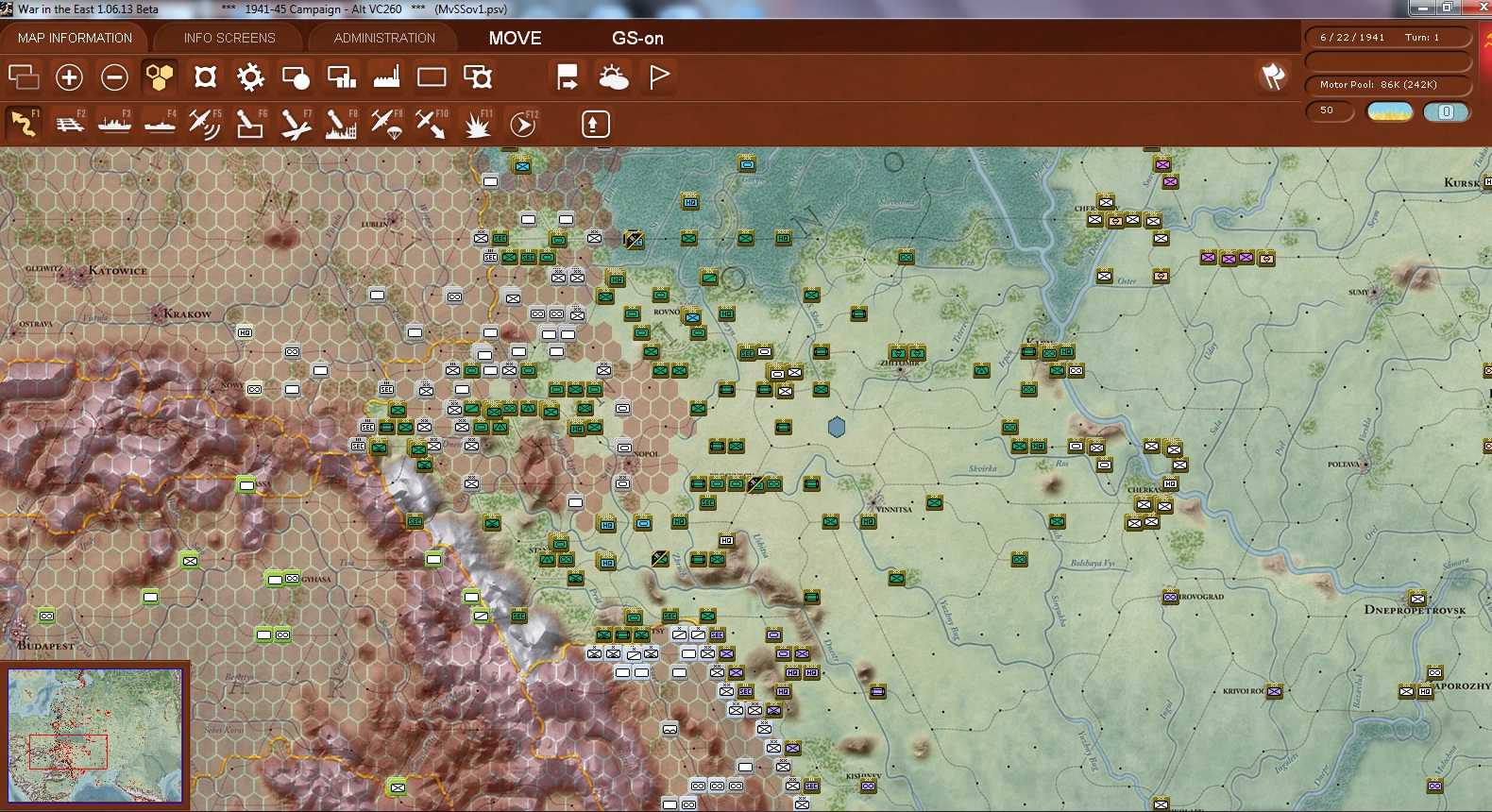This screenshot has height=812, width=1492.
Task: Select the unit counter directly above Dnepropetrovsk
Action: pyautogui.click(x=1417, y=597)
